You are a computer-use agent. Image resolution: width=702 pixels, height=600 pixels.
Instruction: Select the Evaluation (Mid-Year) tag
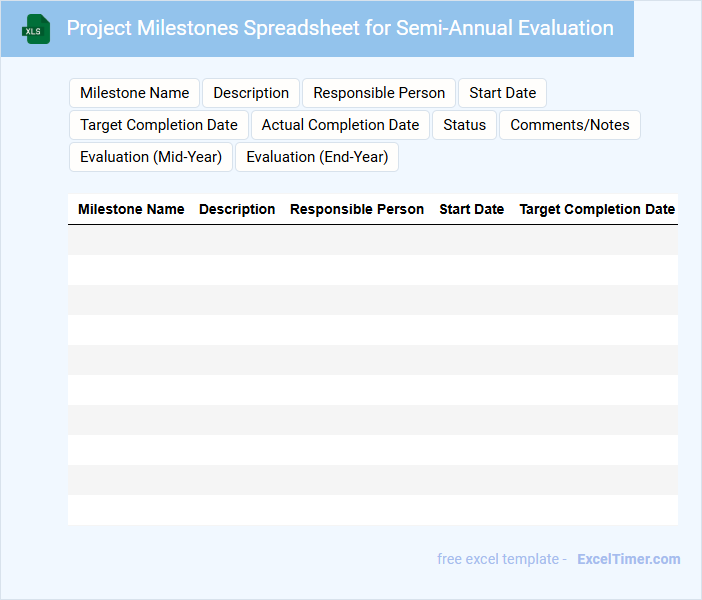151,157
